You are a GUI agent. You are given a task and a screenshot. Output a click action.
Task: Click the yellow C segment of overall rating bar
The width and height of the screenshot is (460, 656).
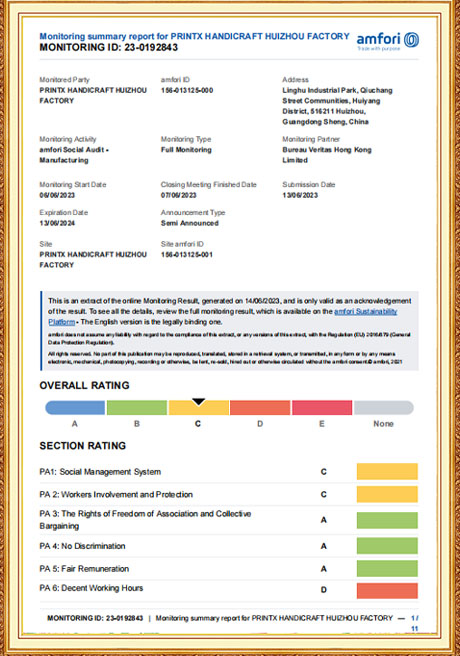[199, 407]
